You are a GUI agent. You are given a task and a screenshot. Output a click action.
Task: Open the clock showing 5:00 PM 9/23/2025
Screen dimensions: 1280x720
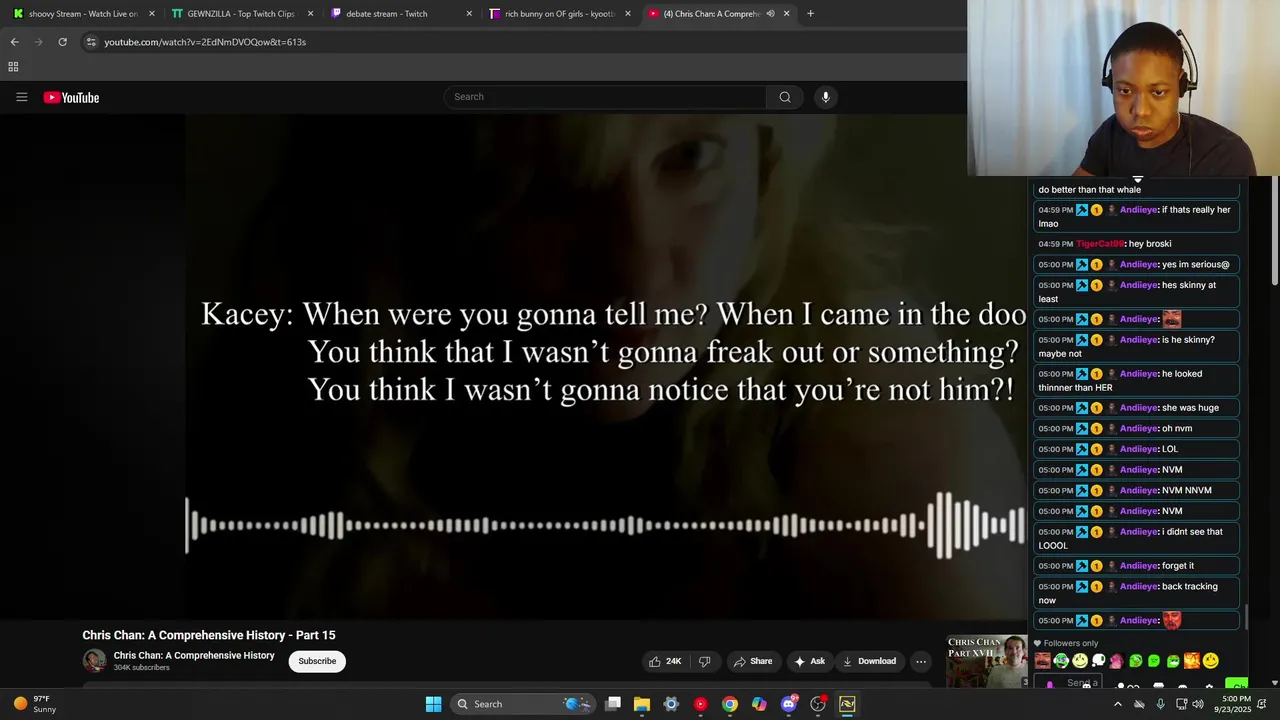pos(1235,704)
